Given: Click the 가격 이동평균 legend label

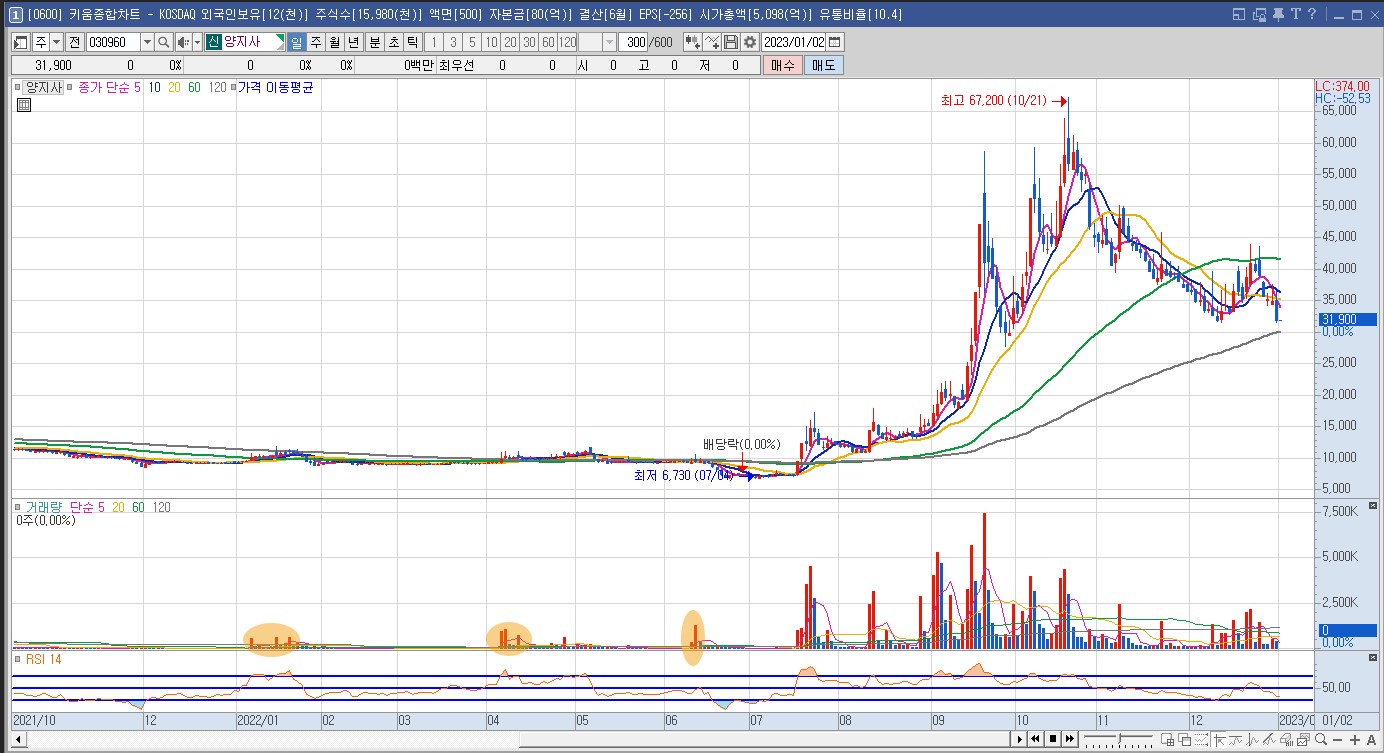Looking at the screenshot, I should [275, 88].
